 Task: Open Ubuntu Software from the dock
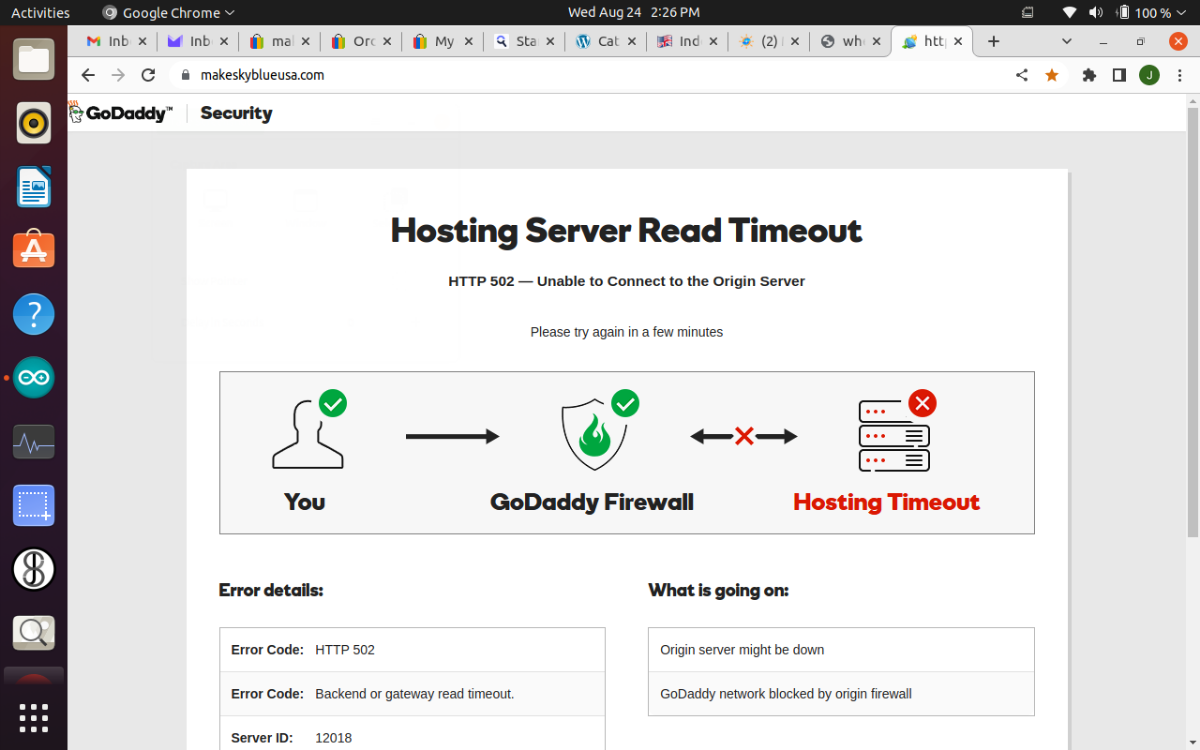point(33,250)
